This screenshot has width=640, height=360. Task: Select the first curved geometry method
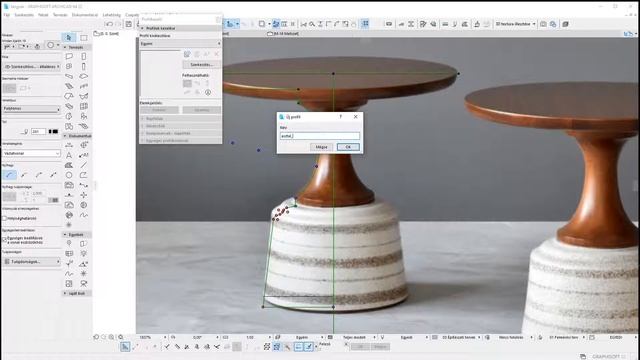click(9, 175)
